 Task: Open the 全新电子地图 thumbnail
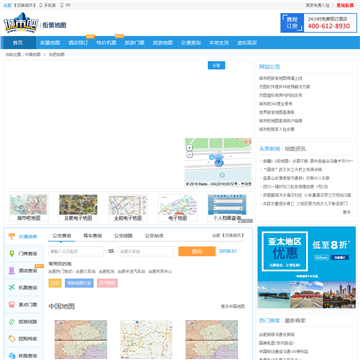pos(128,208)
